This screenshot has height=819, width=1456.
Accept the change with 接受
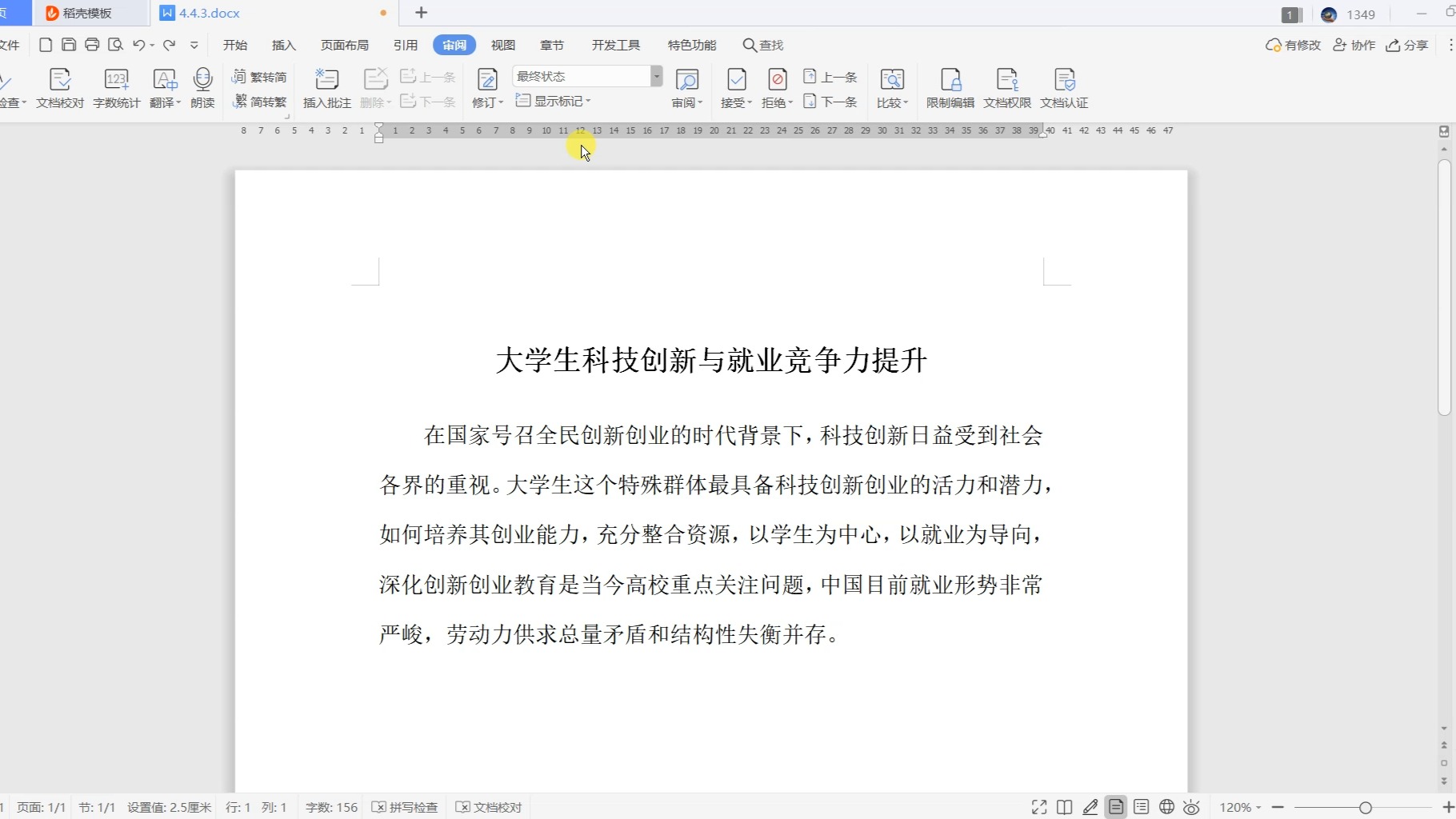coord(734,86)
